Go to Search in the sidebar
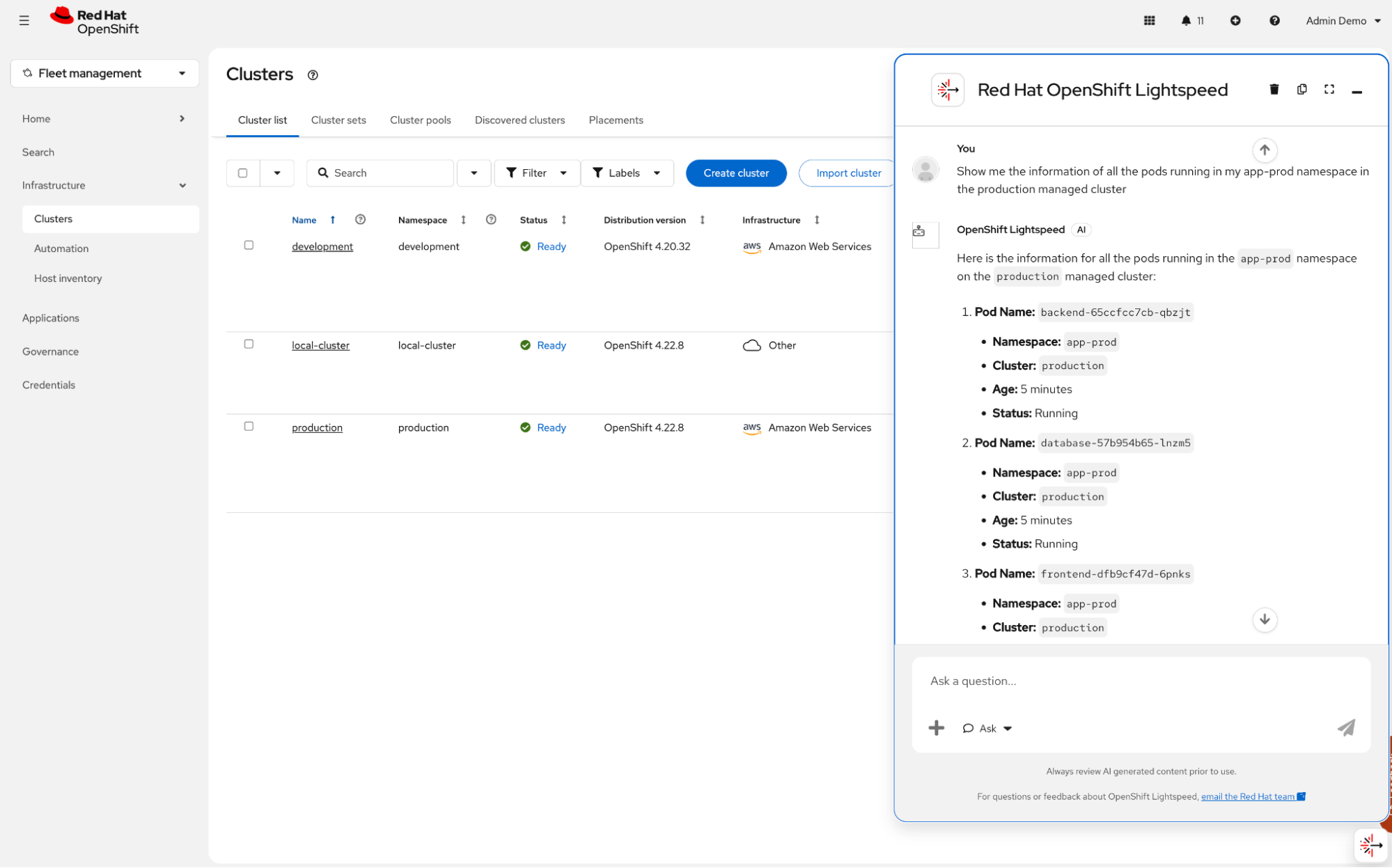The width and height of the screenshot is (1392, 868). 105,152
